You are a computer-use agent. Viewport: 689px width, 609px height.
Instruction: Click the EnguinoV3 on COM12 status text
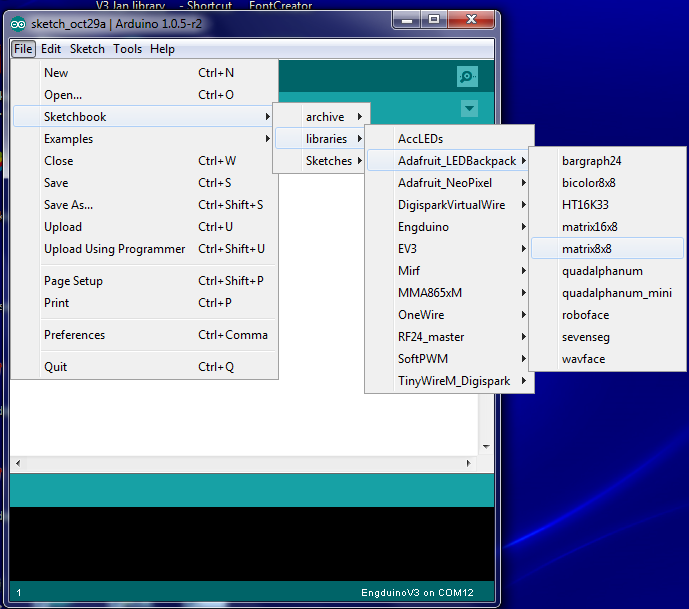[417, 593]
